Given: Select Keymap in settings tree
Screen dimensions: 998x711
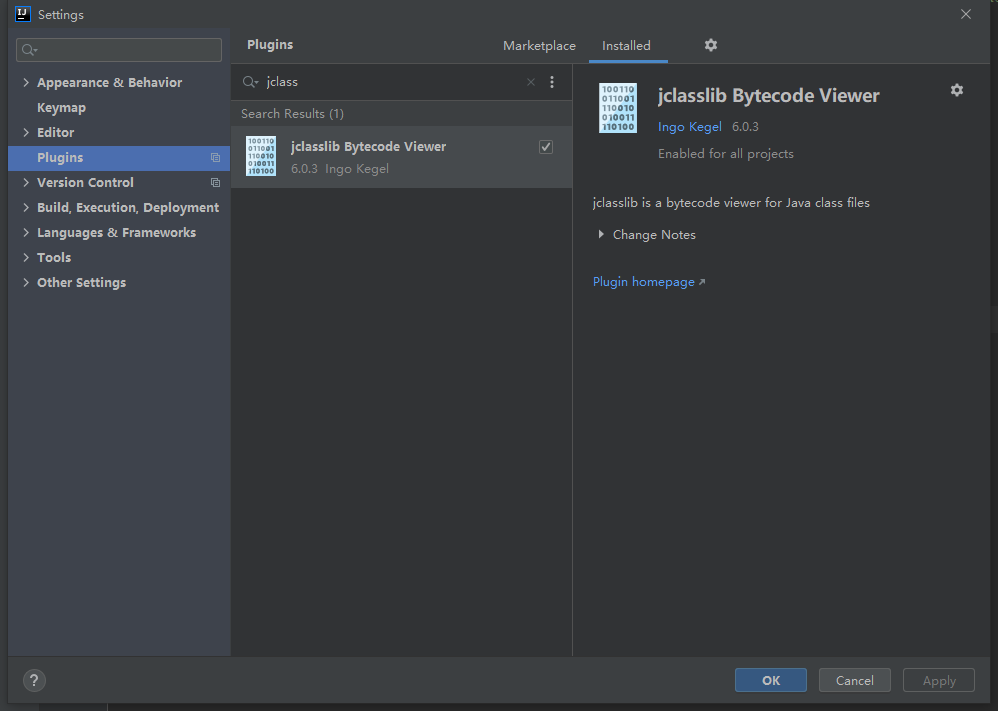Looking at the screenshot, I should (61, 108).
